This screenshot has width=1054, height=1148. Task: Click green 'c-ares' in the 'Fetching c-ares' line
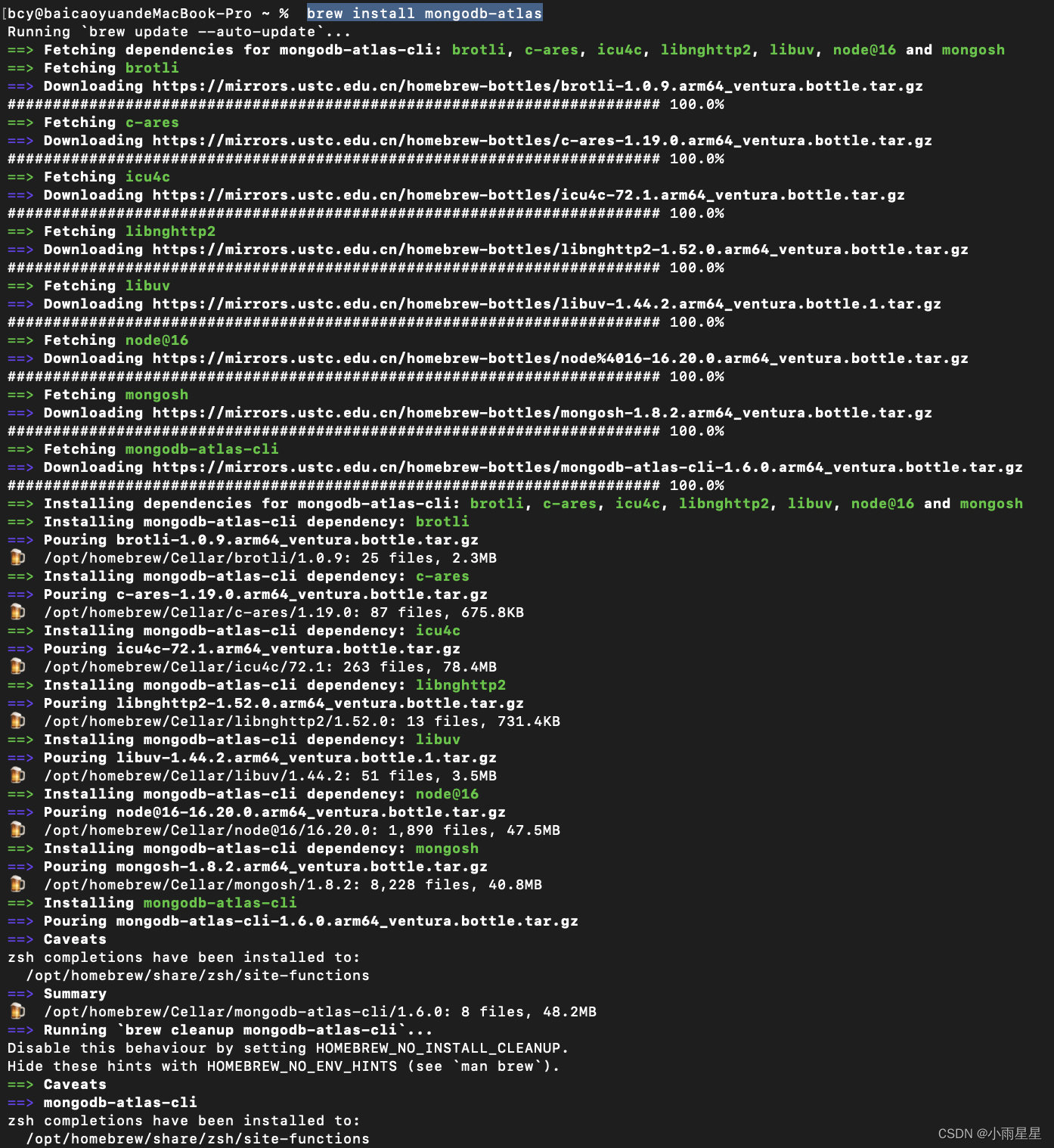(152, 123)
